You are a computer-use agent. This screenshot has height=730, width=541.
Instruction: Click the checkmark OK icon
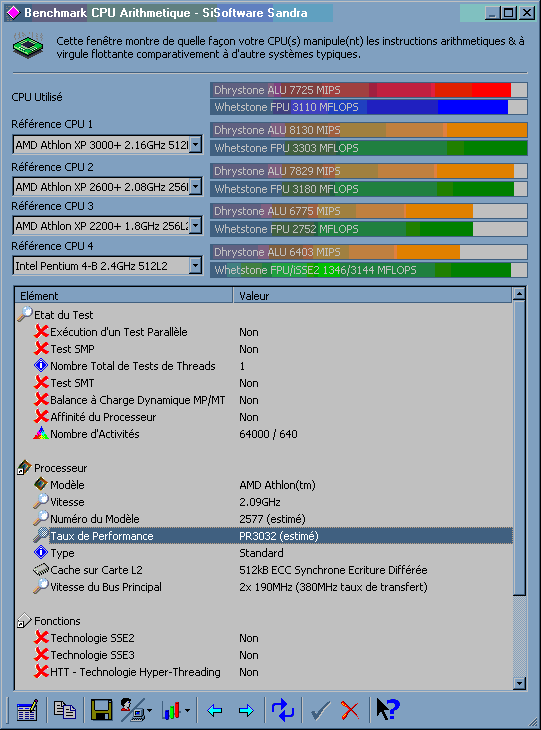[x=320, y=710]
